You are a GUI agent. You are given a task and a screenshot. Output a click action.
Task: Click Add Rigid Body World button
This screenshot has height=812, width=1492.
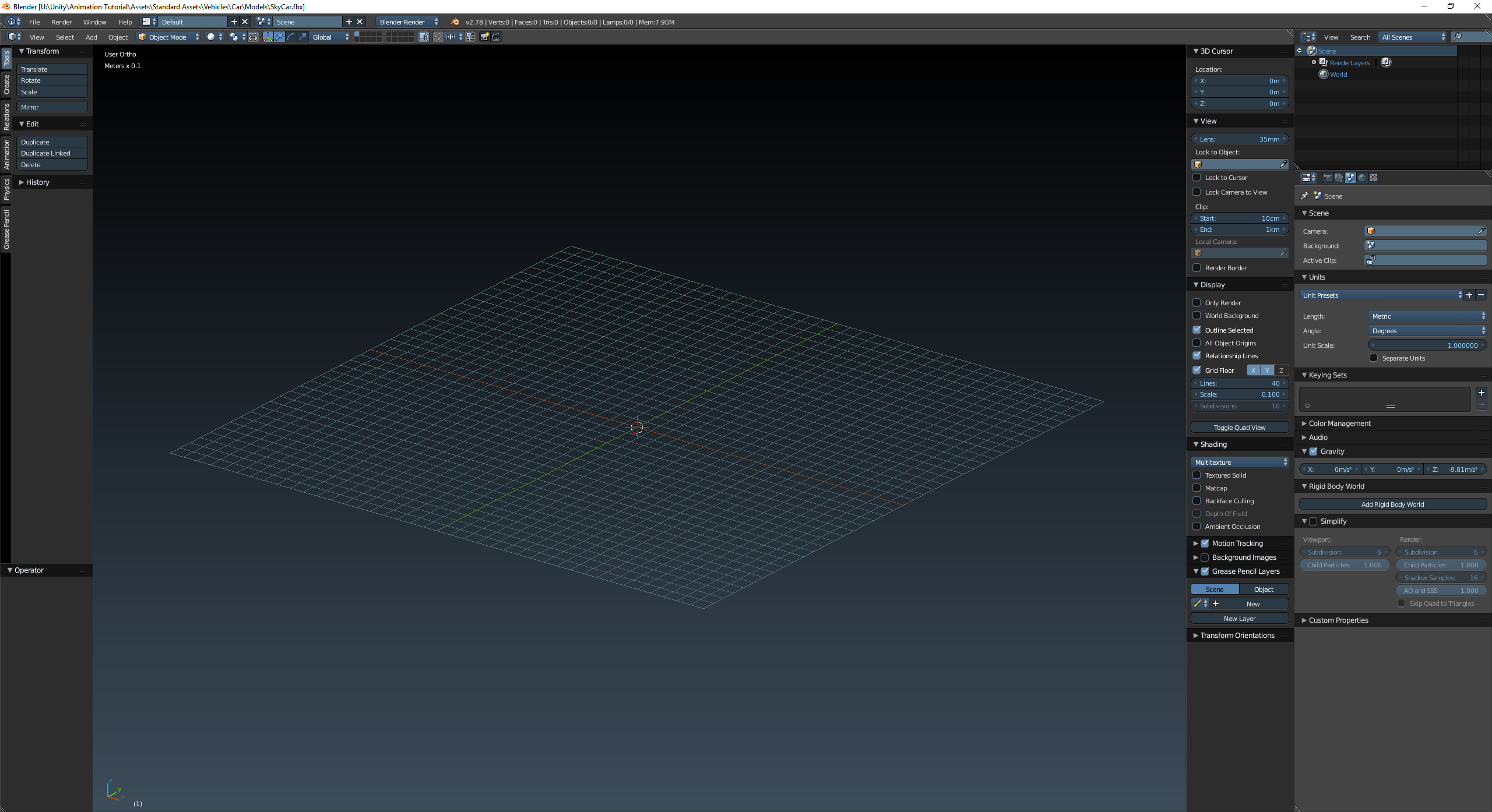[1392, 504]
